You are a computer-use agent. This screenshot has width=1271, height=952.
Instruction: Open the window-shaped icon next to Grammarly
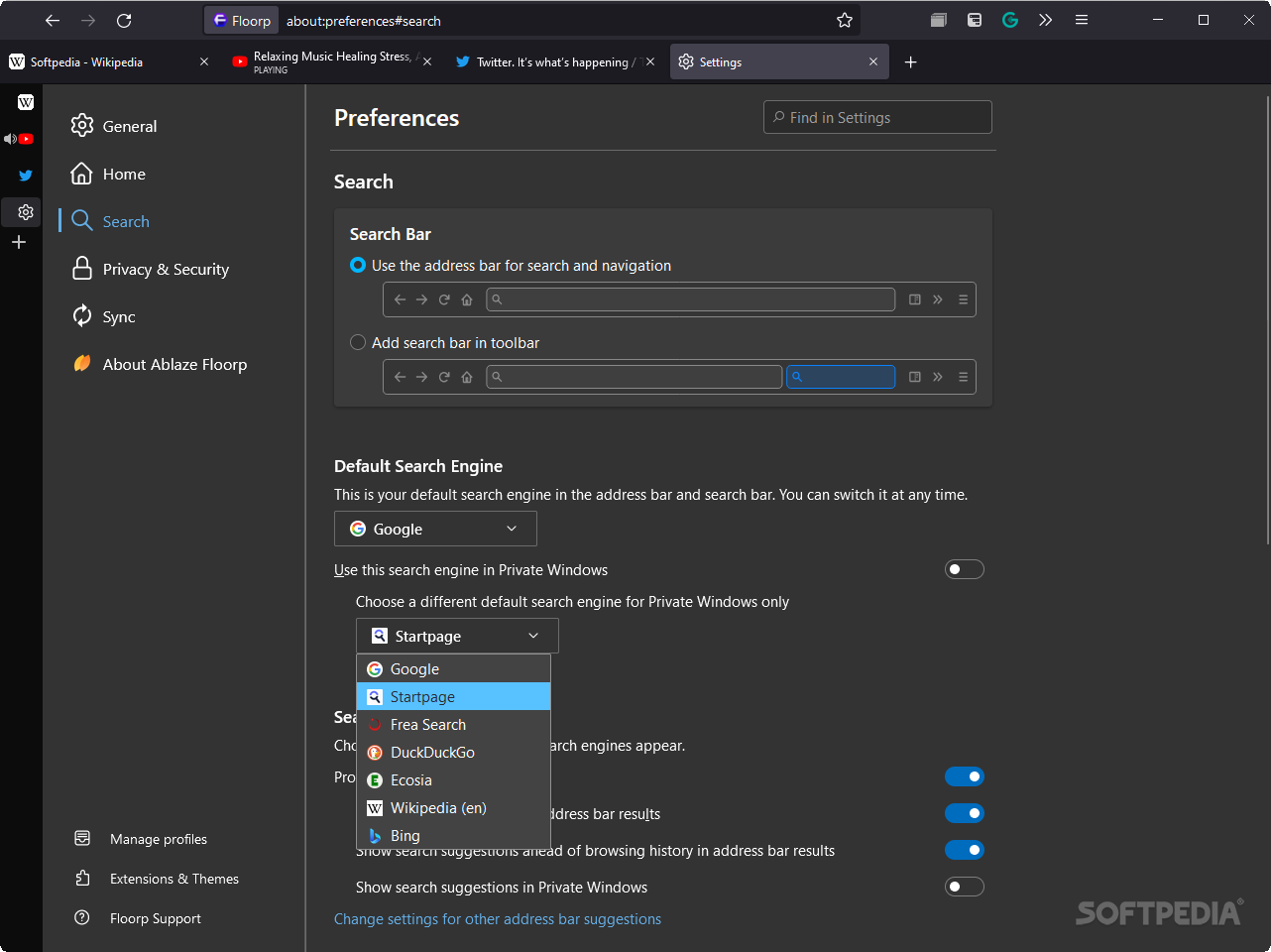pos(975,20)
